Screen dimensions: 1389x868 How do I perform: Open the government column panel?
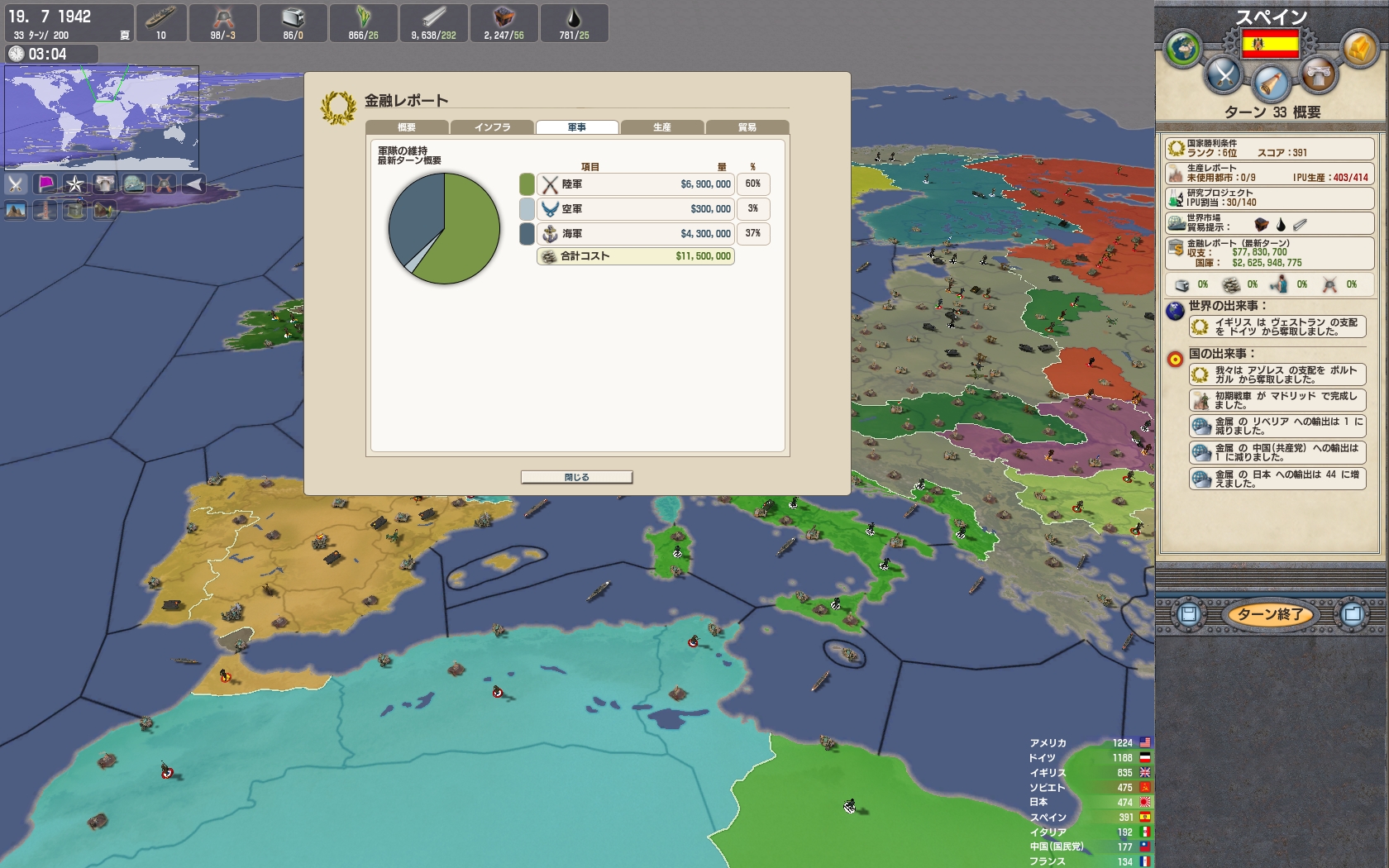(1318, 75)
